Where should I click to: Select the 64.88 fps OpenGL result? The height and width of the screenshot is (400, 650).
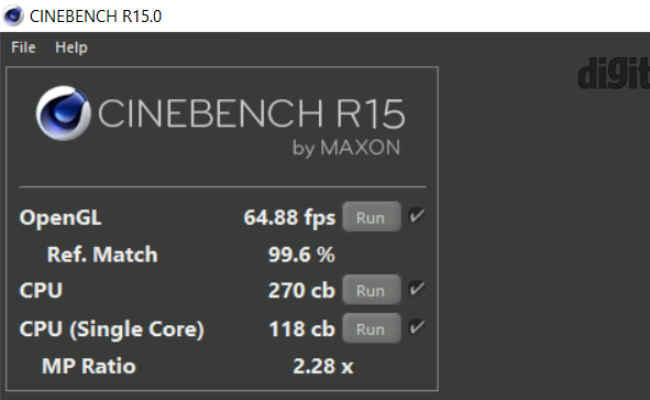click(x=289, y=218)
